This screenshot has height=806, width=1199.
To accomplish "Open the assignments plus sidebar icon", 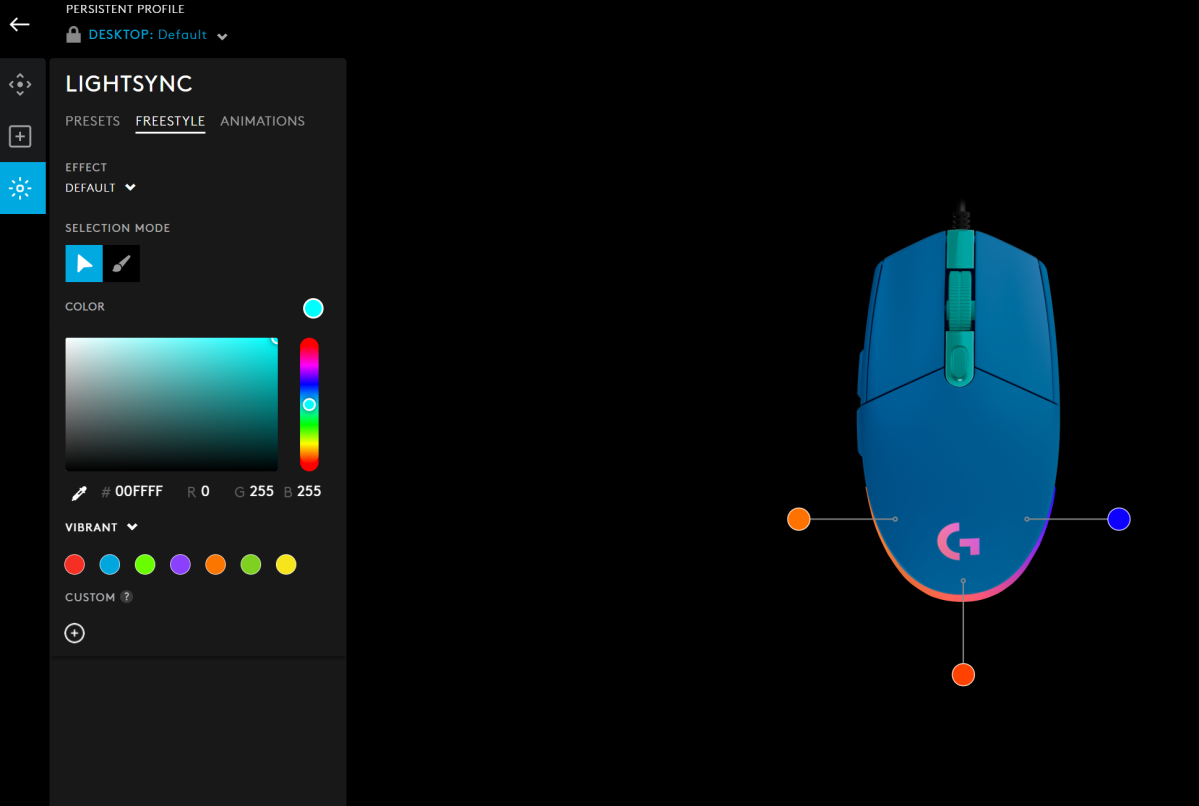I will pos(21,137).
